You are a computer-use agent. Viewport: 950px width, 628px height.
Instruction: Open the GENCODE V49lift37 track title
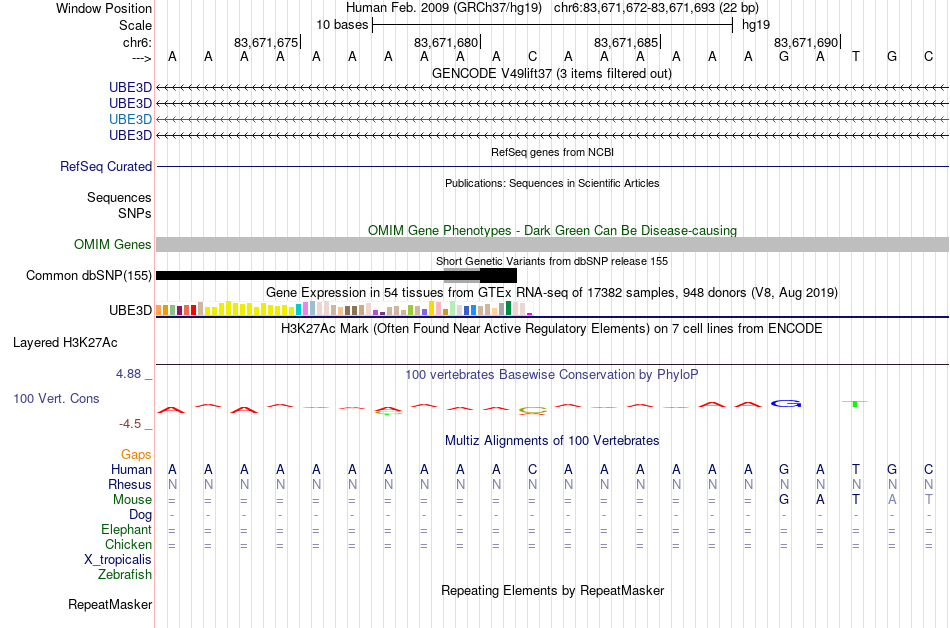[x=552, y=73]
